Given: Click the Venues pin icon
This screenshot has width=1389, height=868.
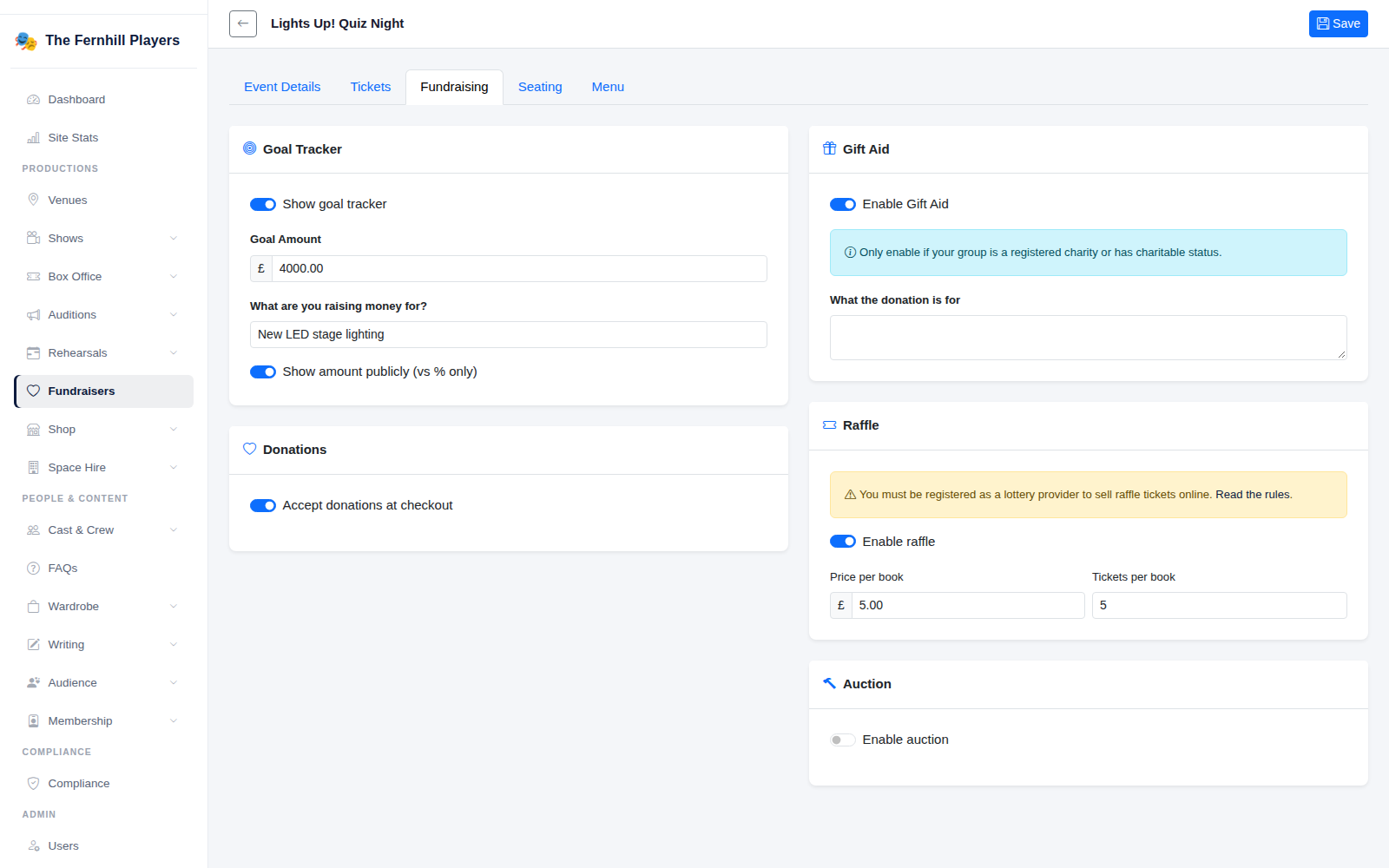Looking at the screenshot, I should coord(33,200).
